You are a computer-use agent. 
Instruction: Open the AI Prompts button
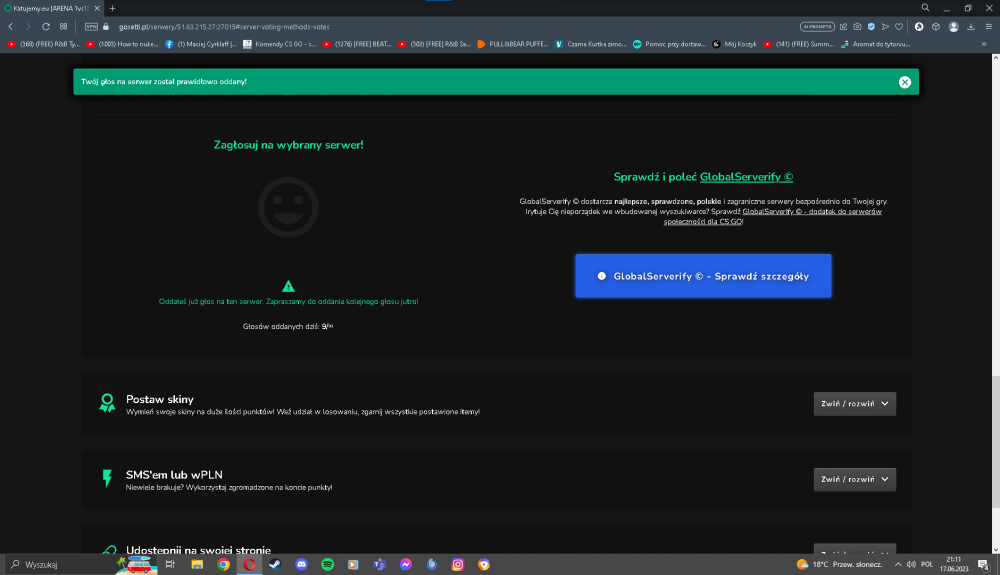(x=817, y=27)
